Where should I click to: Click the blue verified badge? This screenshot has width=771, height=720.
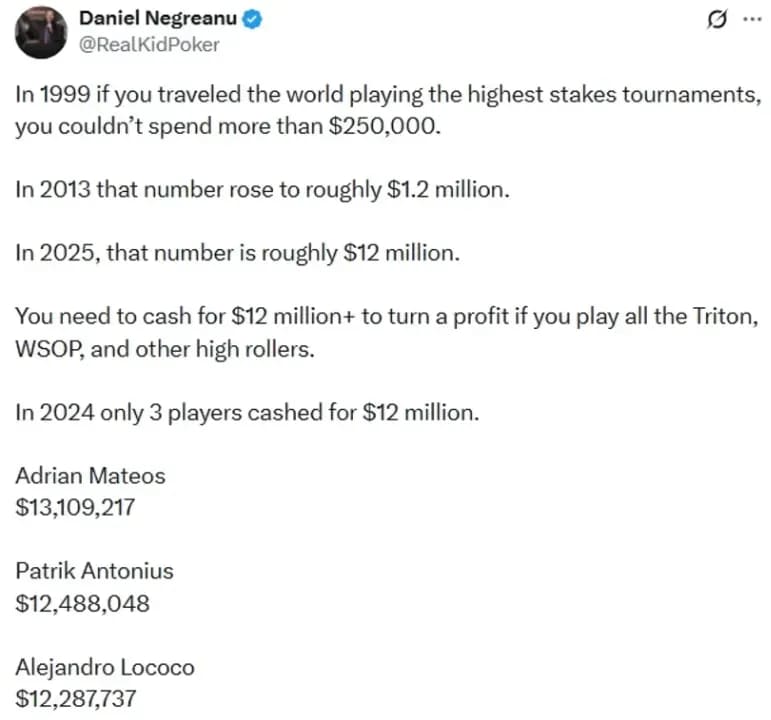click(252, 19)
